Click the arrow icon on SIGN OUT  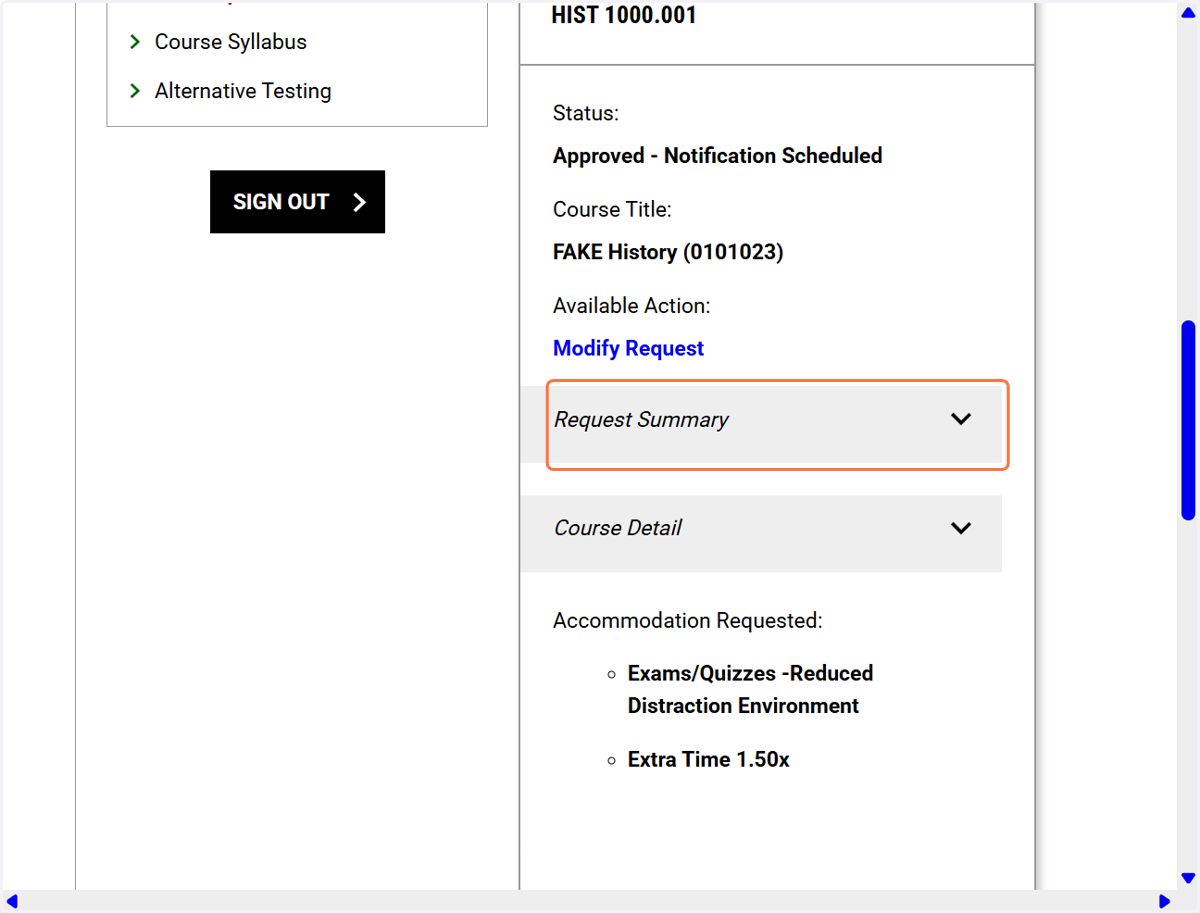coord(360,202)
